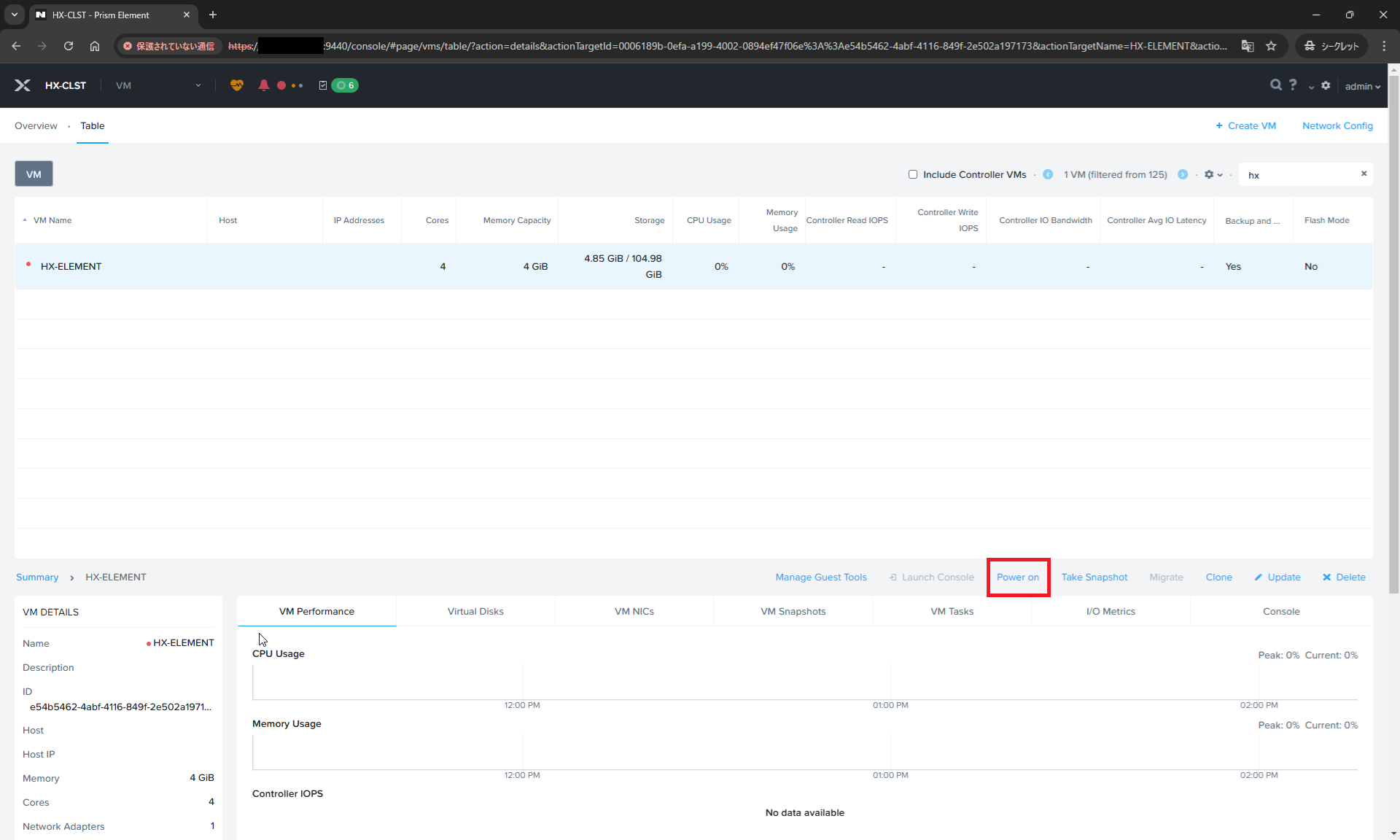Clear the VM name filter text field
The image size is (1400, 840).
point(1364,173)
